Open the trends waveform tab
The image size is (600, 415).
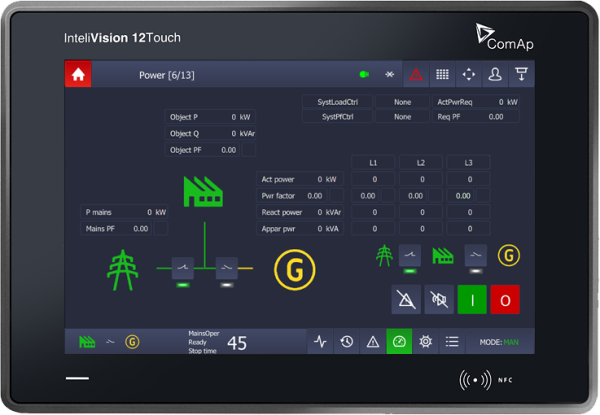click(320, 341)
